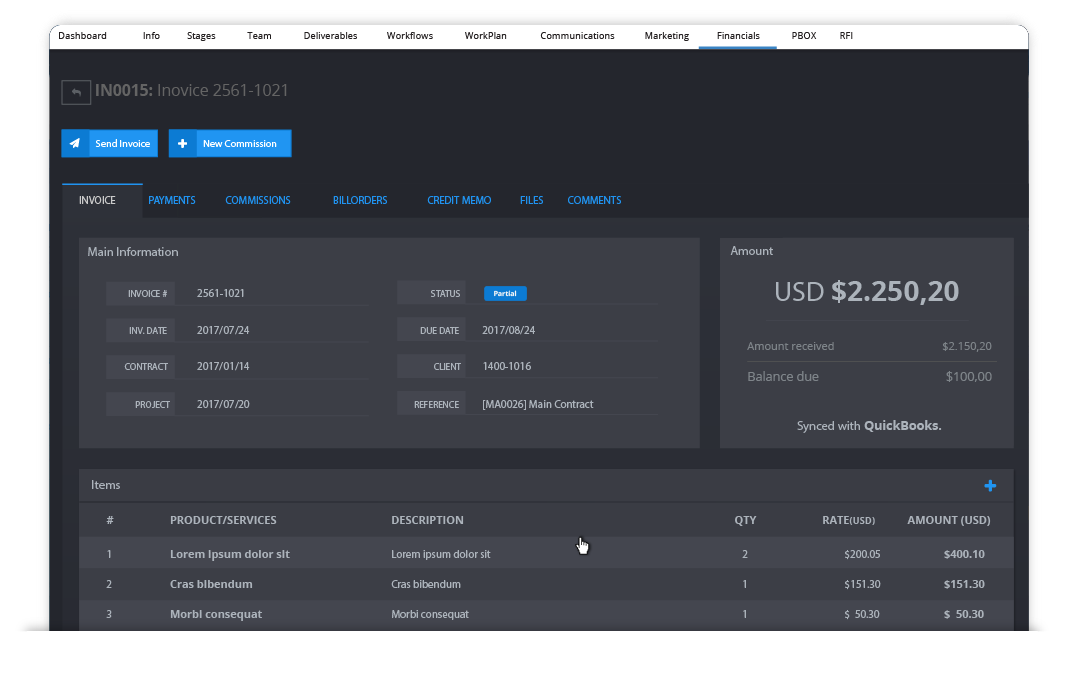
Task: Click the description cell Morbi consequat
Action: pyautogui.click(x=430, y=614)
